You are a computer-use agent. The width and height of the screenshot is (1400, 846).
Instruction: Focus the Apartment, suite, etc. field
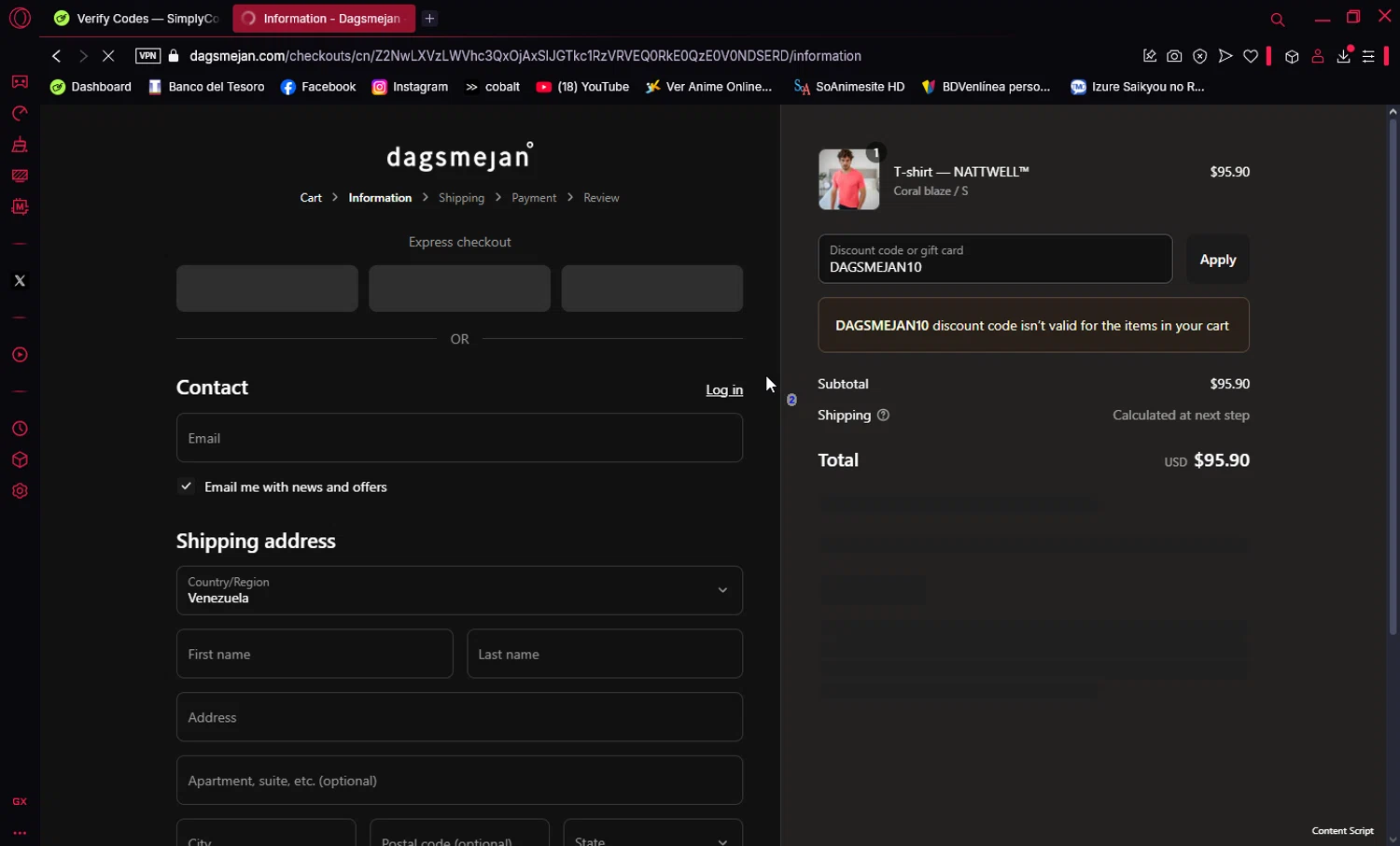459,781
